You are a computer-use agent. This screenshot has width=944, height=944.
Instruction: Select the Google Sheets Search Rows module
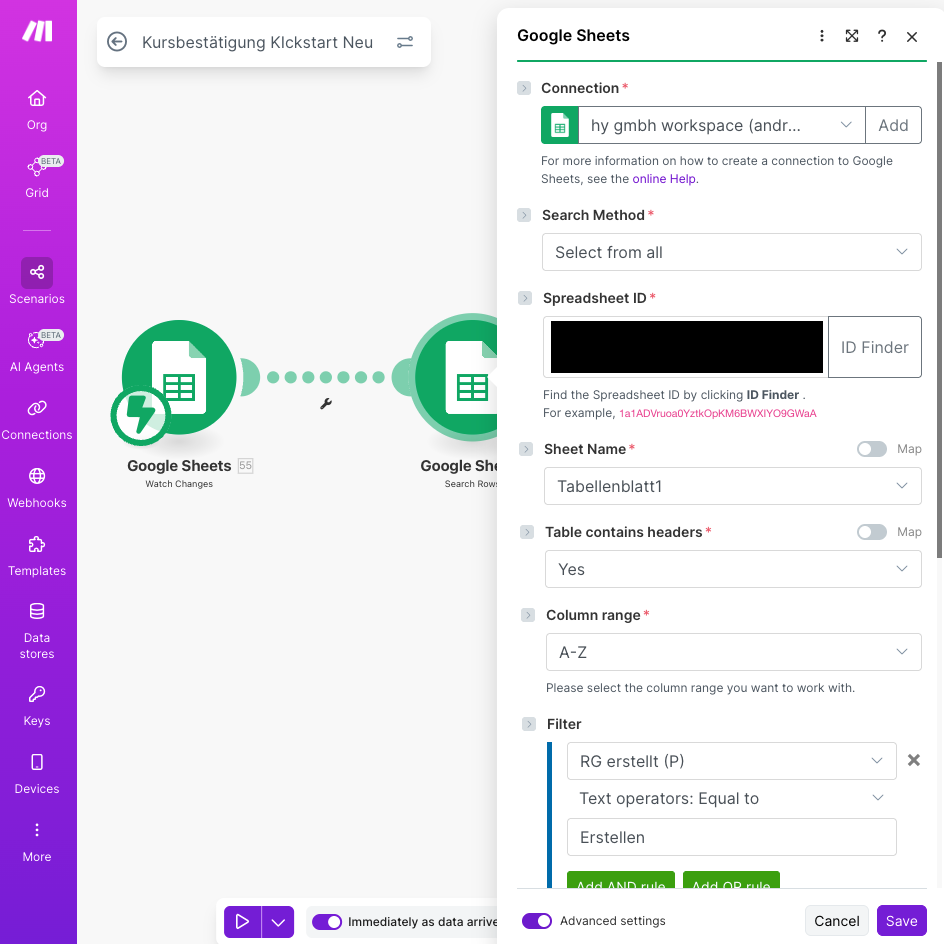(456, 377)
